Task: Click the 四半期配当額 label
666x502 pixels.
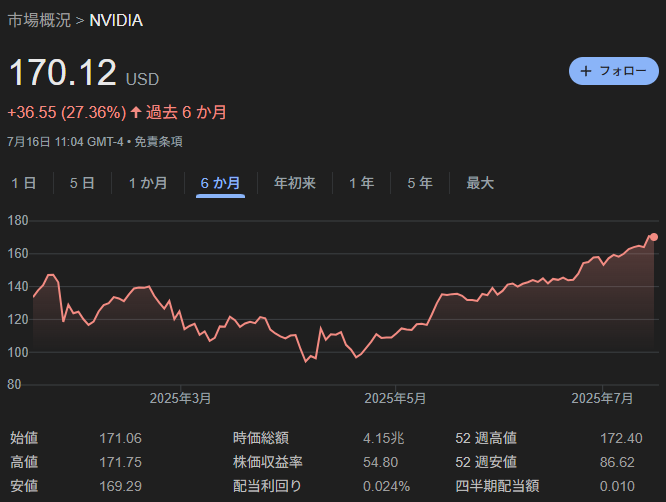Action: 497,486
